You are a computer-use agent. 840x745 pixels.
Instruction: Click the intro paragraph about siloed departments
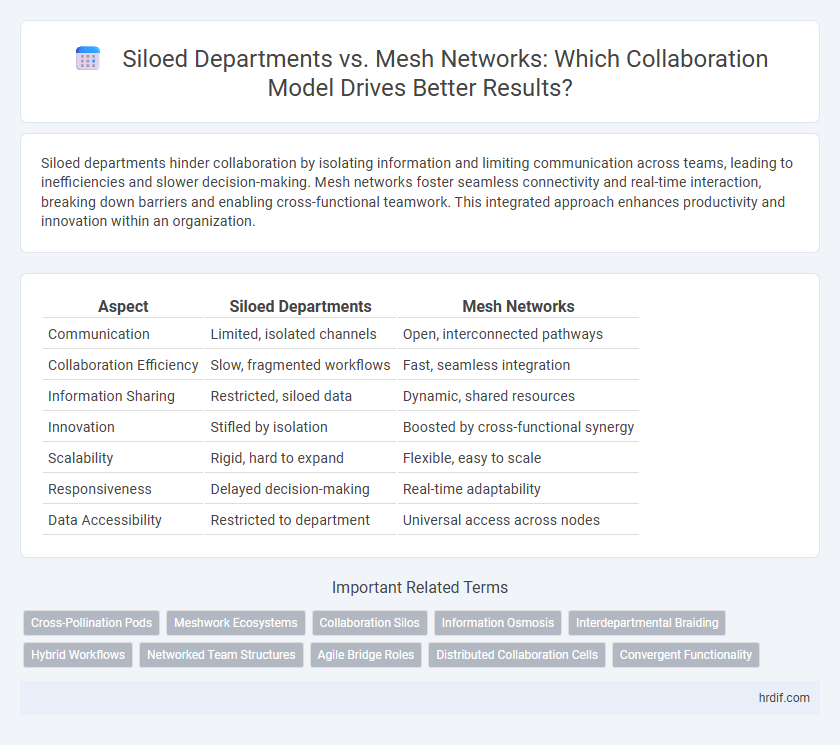417,192
